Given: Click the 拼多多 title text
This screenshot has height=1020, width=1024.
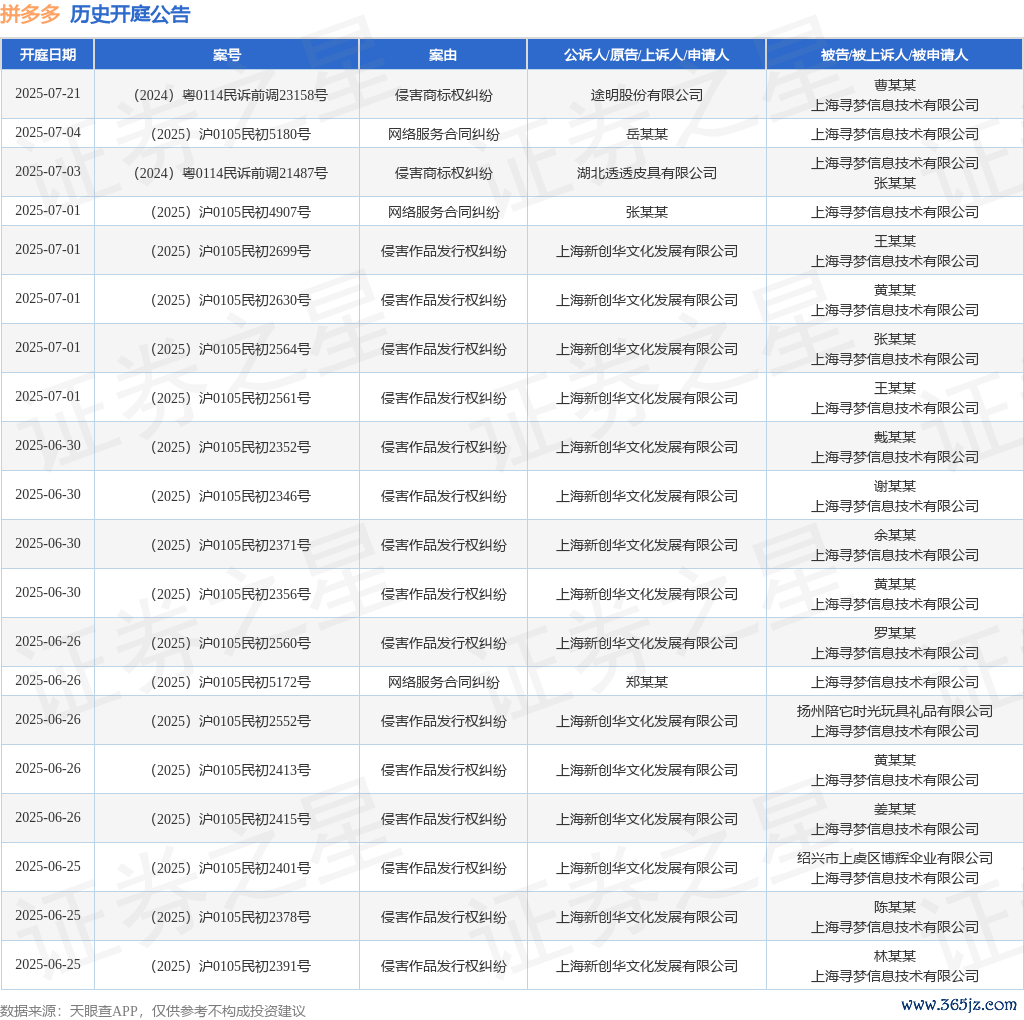Looking at the screenshot, I should 30,14.
